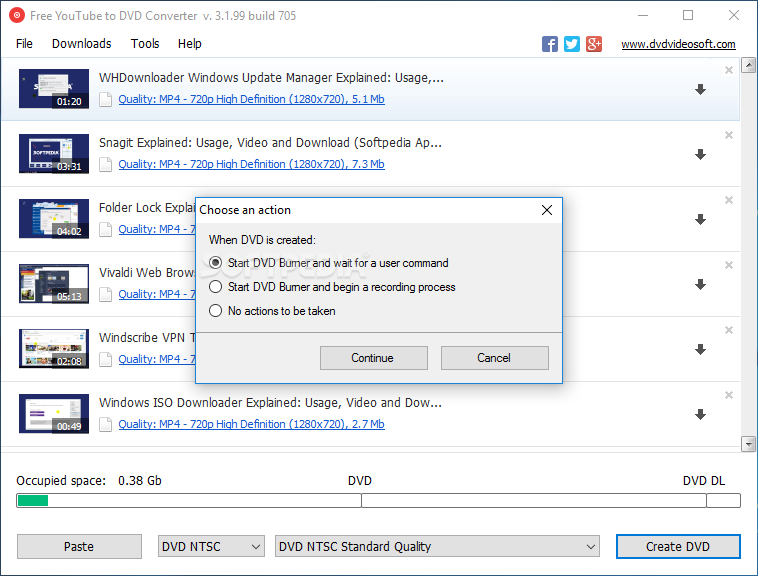
Task: Open the File menu
Action: (24, 43)
